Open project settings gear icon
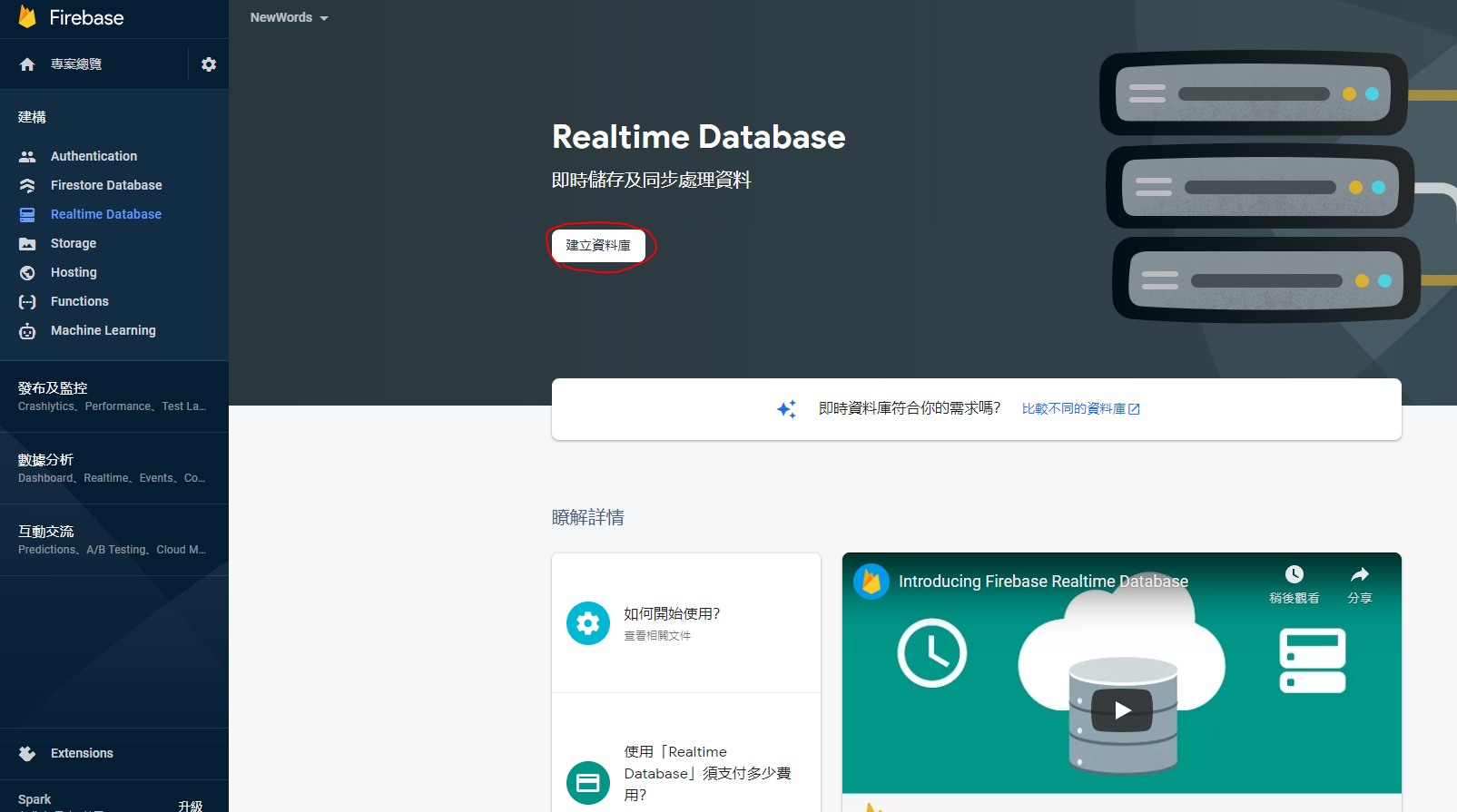This screenshot has height=812, width=1457. [x=209, y=64]
